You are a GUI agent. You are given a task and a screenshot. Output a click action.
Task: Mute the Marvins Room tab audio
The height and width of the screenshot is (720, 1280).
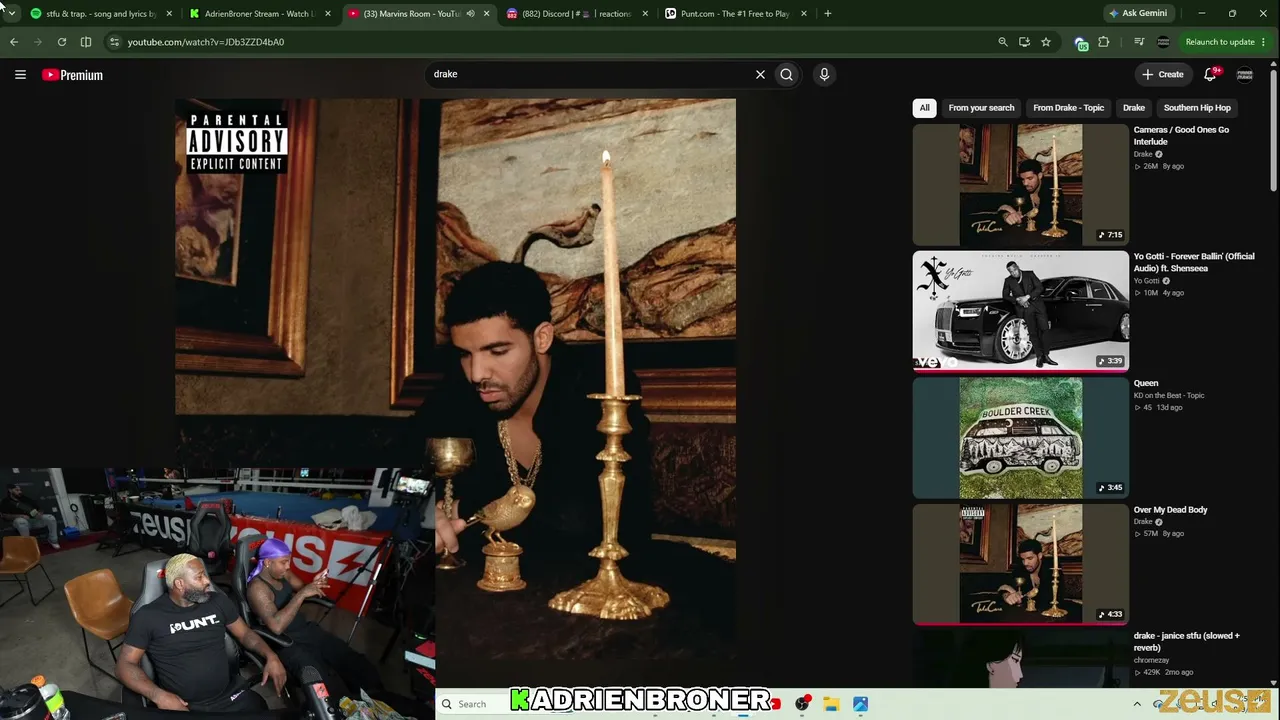[470, 14]
